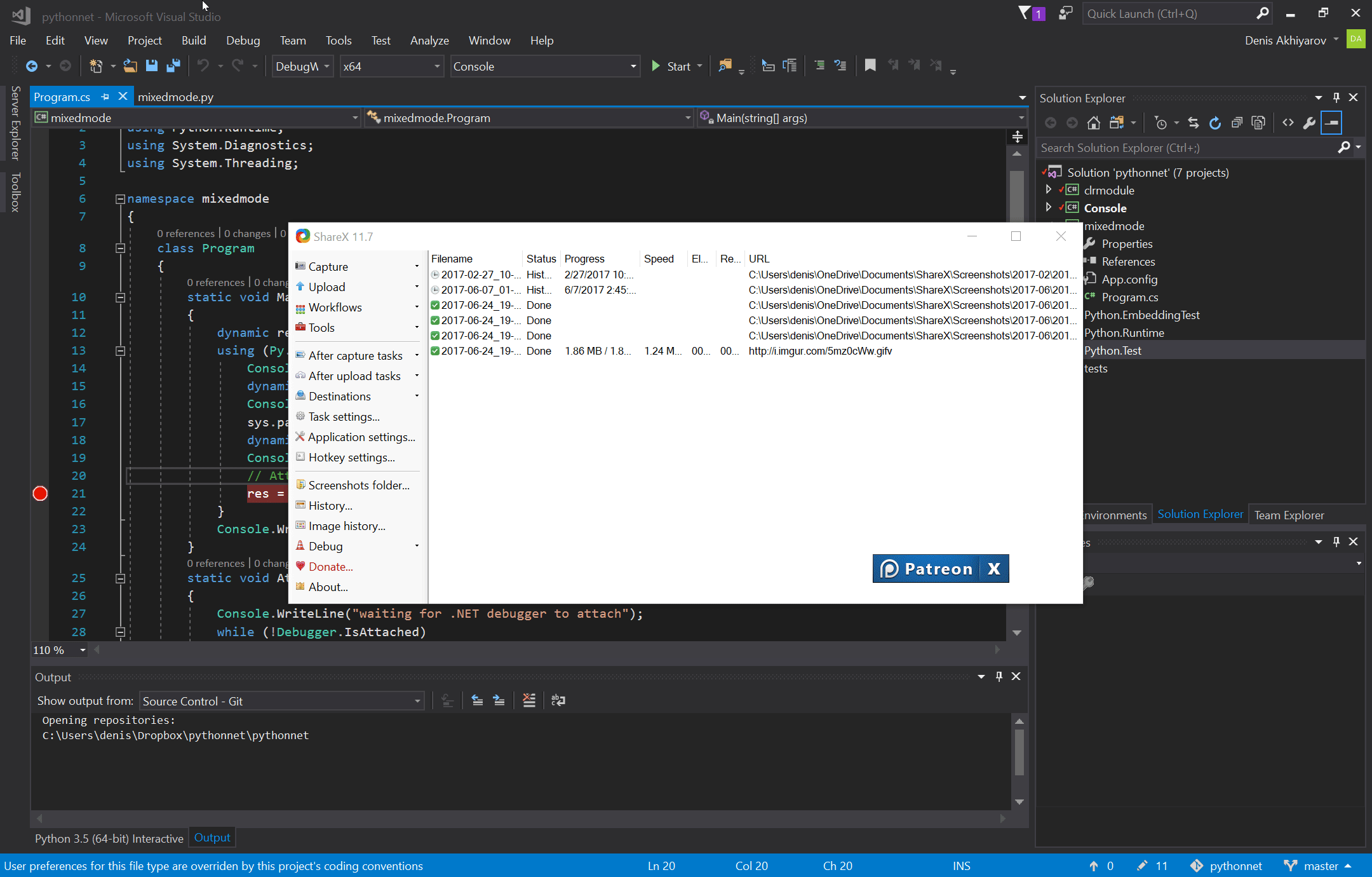
Task: Expand the clrmodule project node
Action: click(1049, 190)
